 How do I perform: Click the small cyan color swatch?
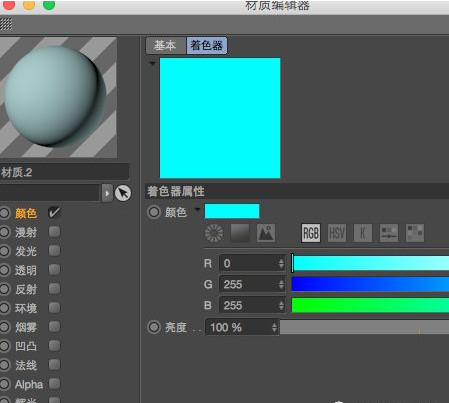click(232, 211)
